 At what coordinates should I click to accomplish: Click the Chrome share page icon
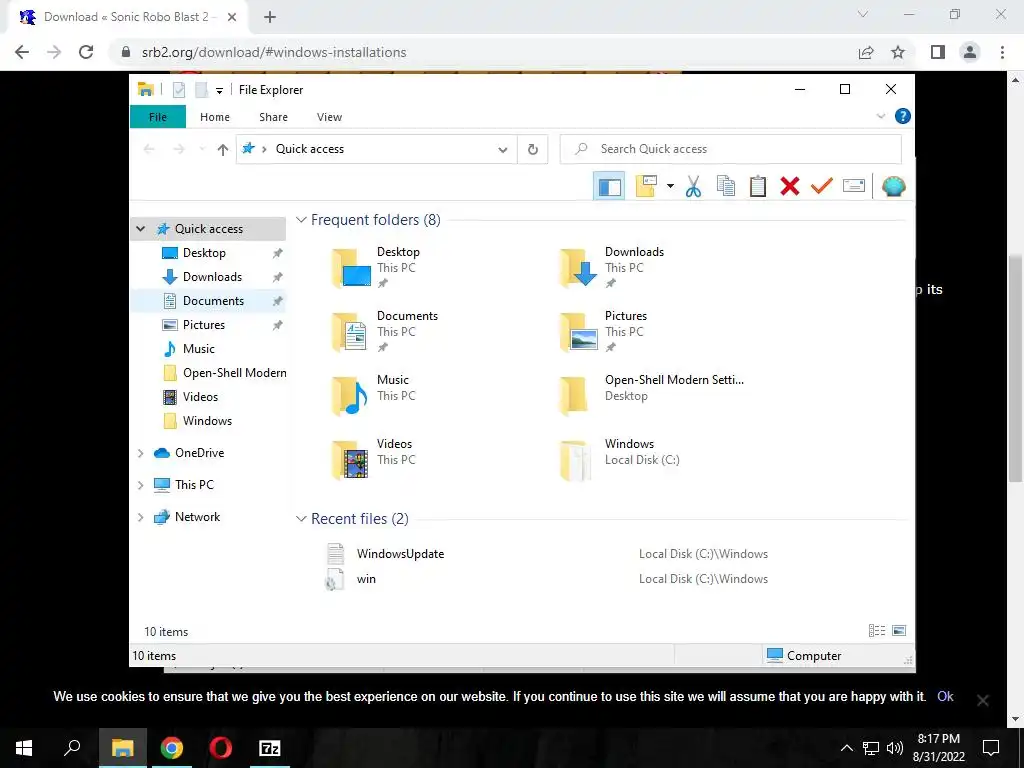tap(866, 52)
